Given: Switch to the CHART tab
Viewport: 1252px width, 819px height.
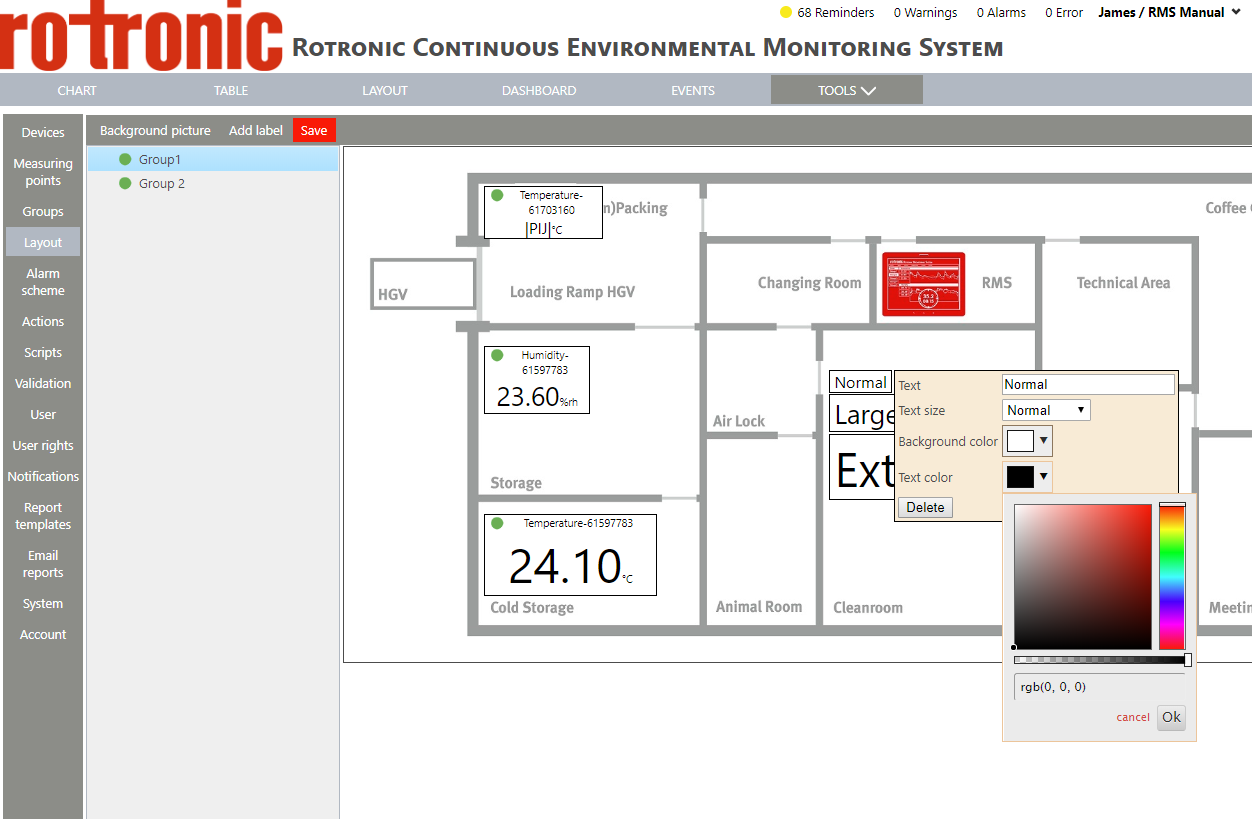Looking at the screenshot, I should tap(77, 90).
